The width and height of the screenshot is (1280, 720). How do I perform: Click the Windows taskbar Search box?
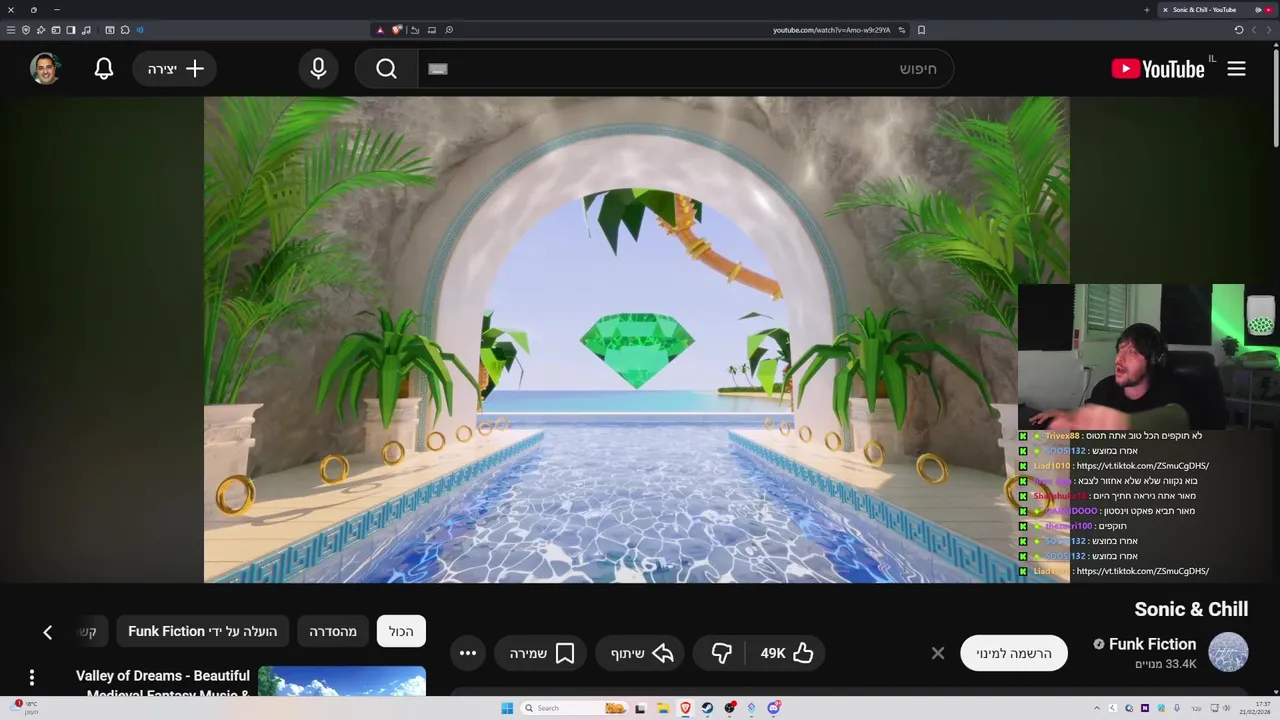click(572, 708)
